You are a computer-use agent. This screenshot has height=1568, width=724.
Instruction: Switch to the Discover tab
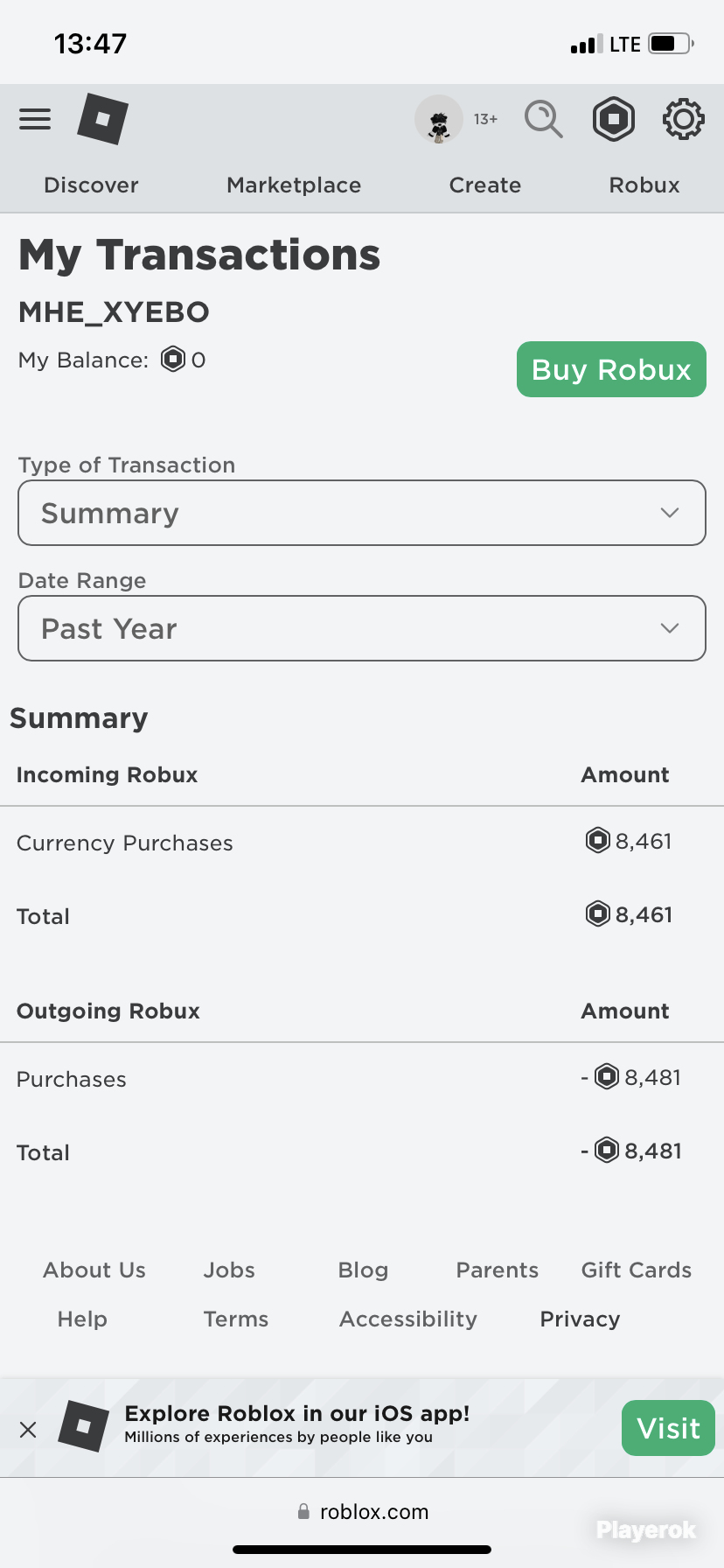91,185
